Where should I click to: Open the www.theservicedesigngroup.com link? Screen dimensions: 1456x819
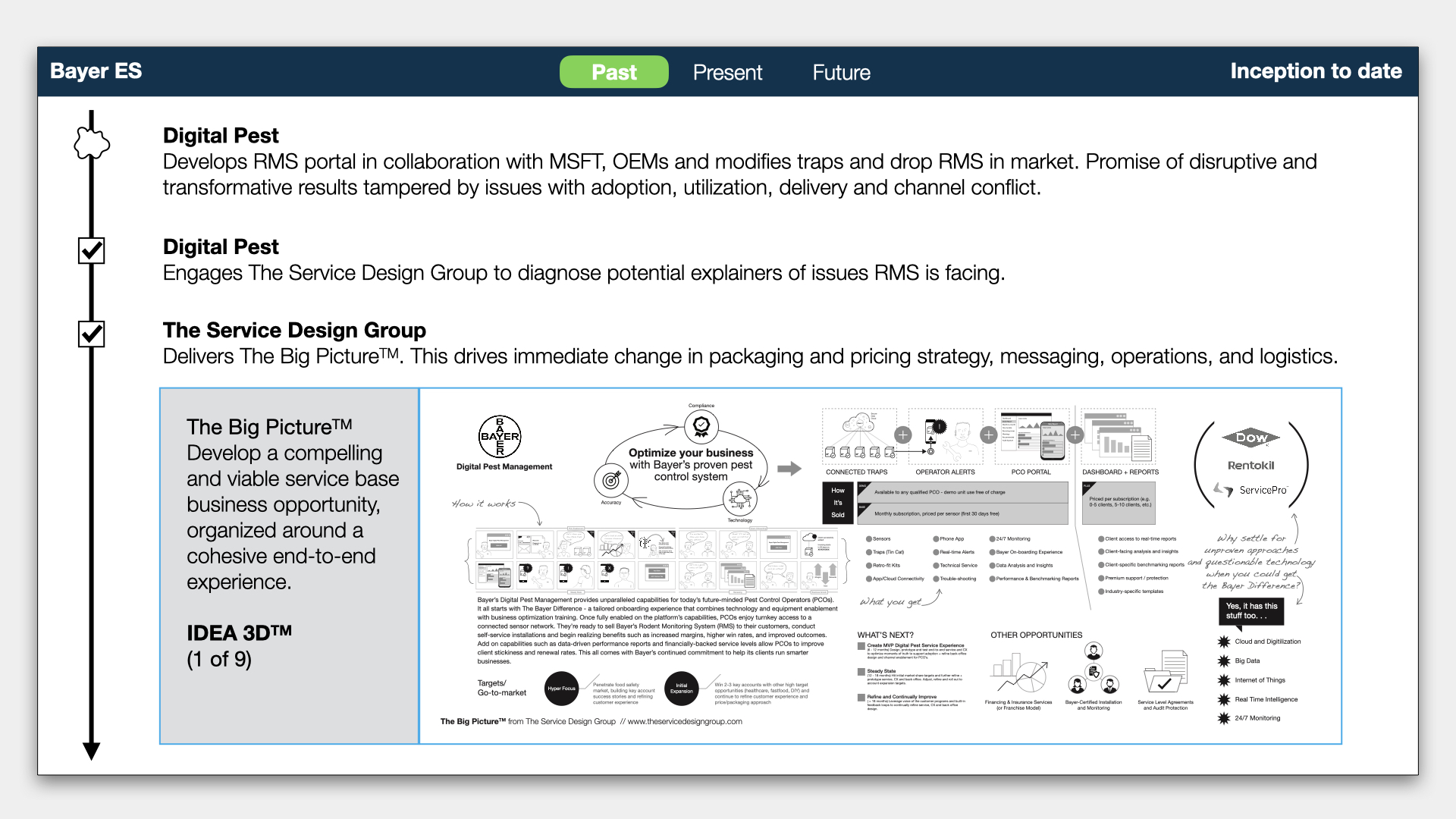pyautogui.click(x=685, y=722)
